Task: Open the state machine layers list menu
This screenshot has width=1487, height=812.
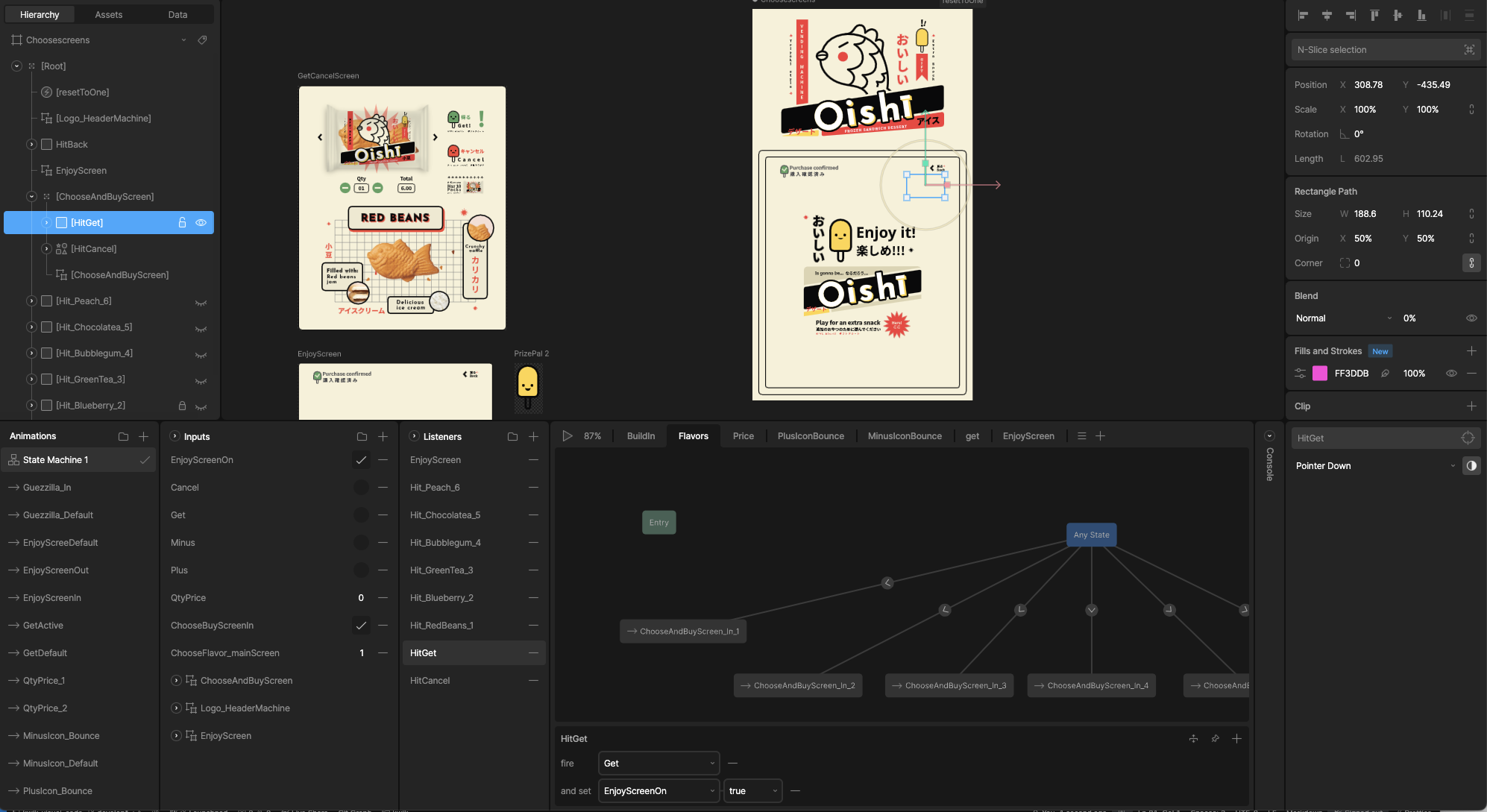Action: coord(1081,436)
